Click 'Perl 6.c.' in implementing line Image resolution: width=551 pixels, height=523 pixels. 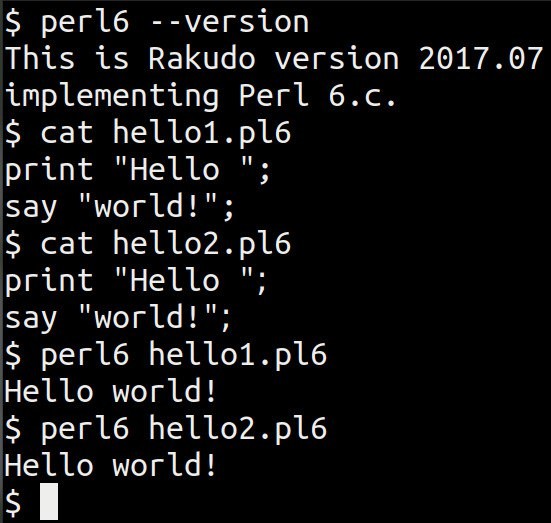pos(318,95)
